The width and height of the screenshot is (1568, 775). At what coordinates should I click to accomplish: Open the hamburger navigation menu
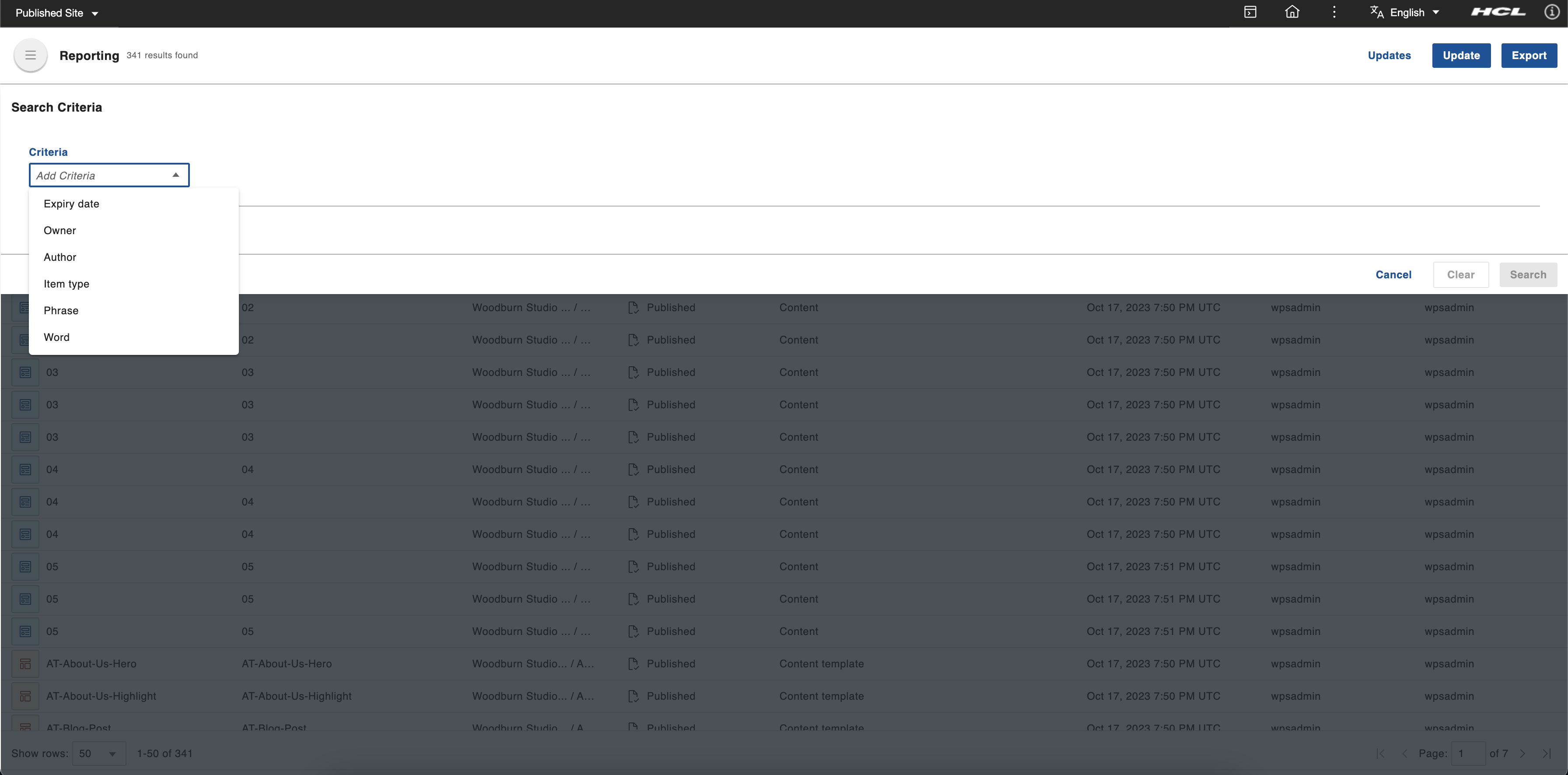[x=30, y=56]
